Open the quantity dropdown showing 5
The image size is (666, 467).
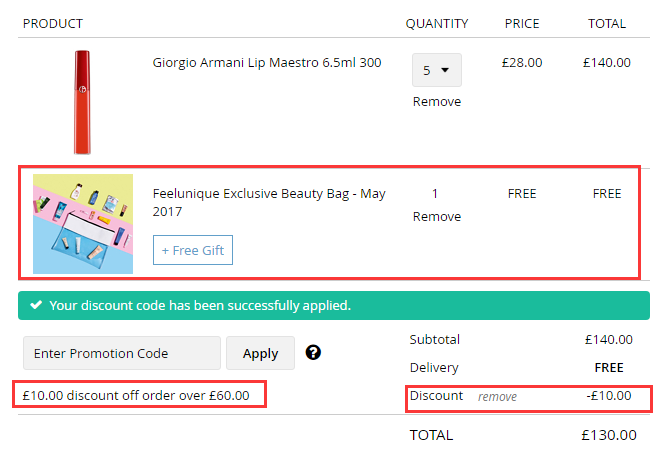coord(437,70)
